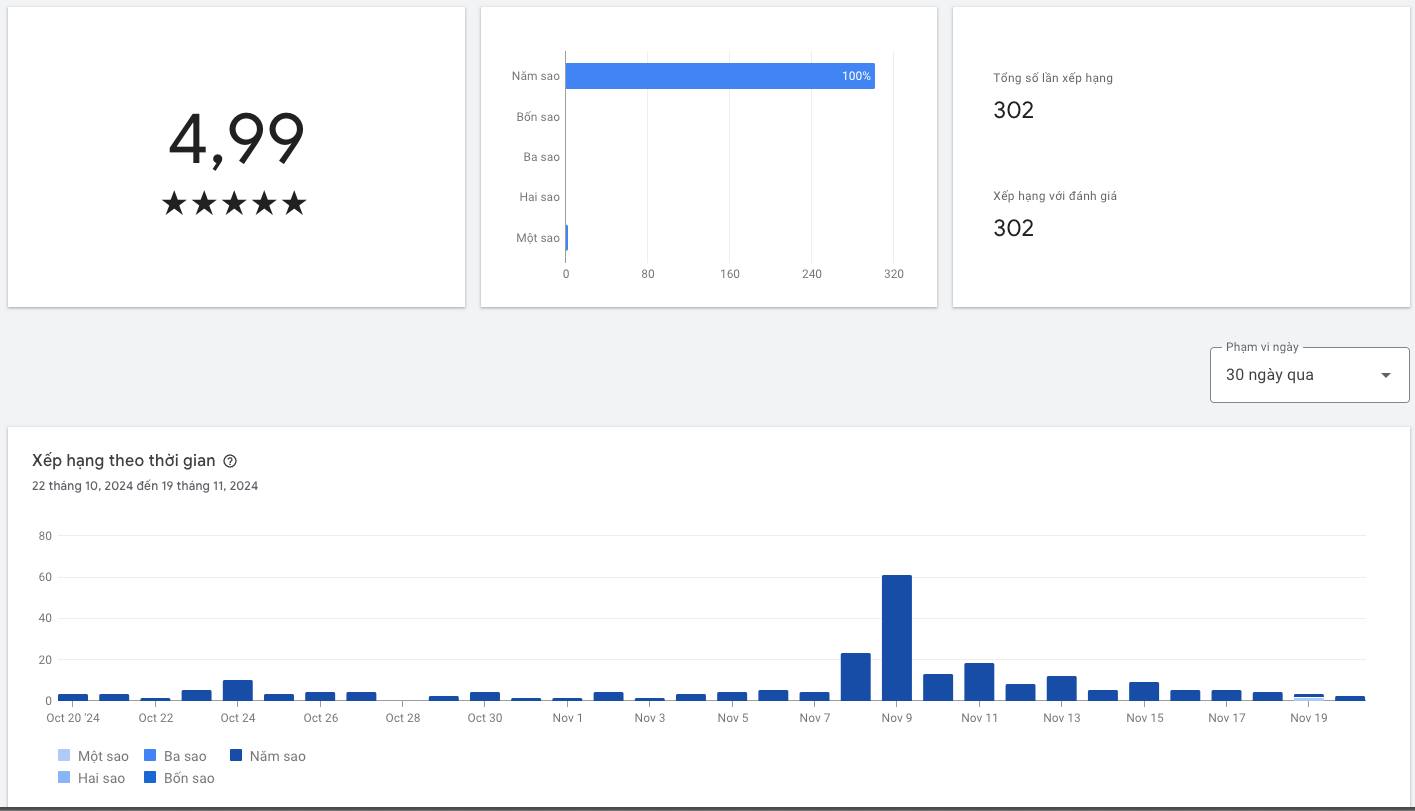
Task: Click the Bốn sao row label in distribution chart
Action: 538,117
